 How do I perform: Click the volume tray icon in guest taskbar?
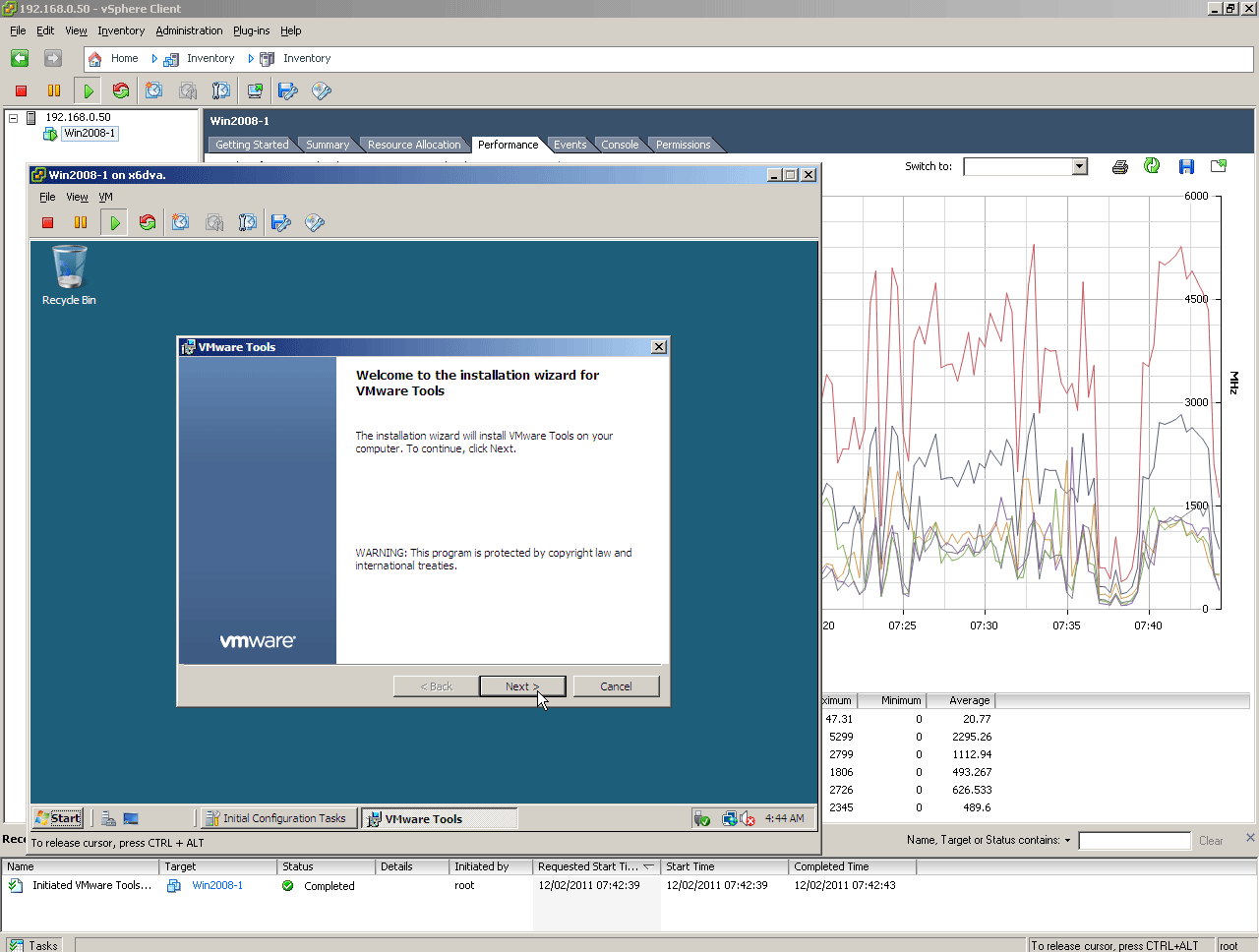point(749,818)
